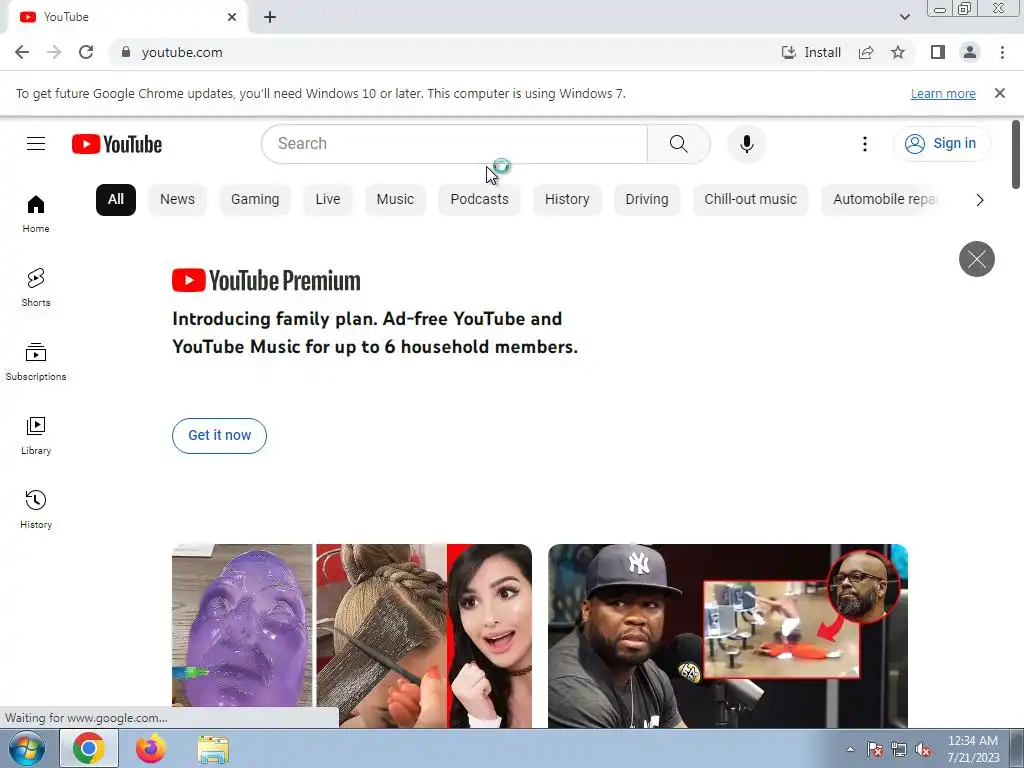The image size is (1024, 768).
Task: Go to Home in sidebar
Action: (x=36, y=214)
